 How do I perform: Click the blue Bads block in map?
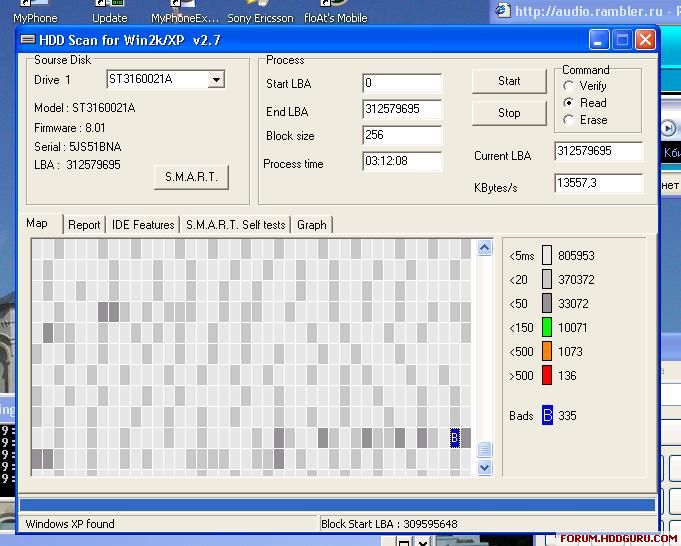pos(455,437)
